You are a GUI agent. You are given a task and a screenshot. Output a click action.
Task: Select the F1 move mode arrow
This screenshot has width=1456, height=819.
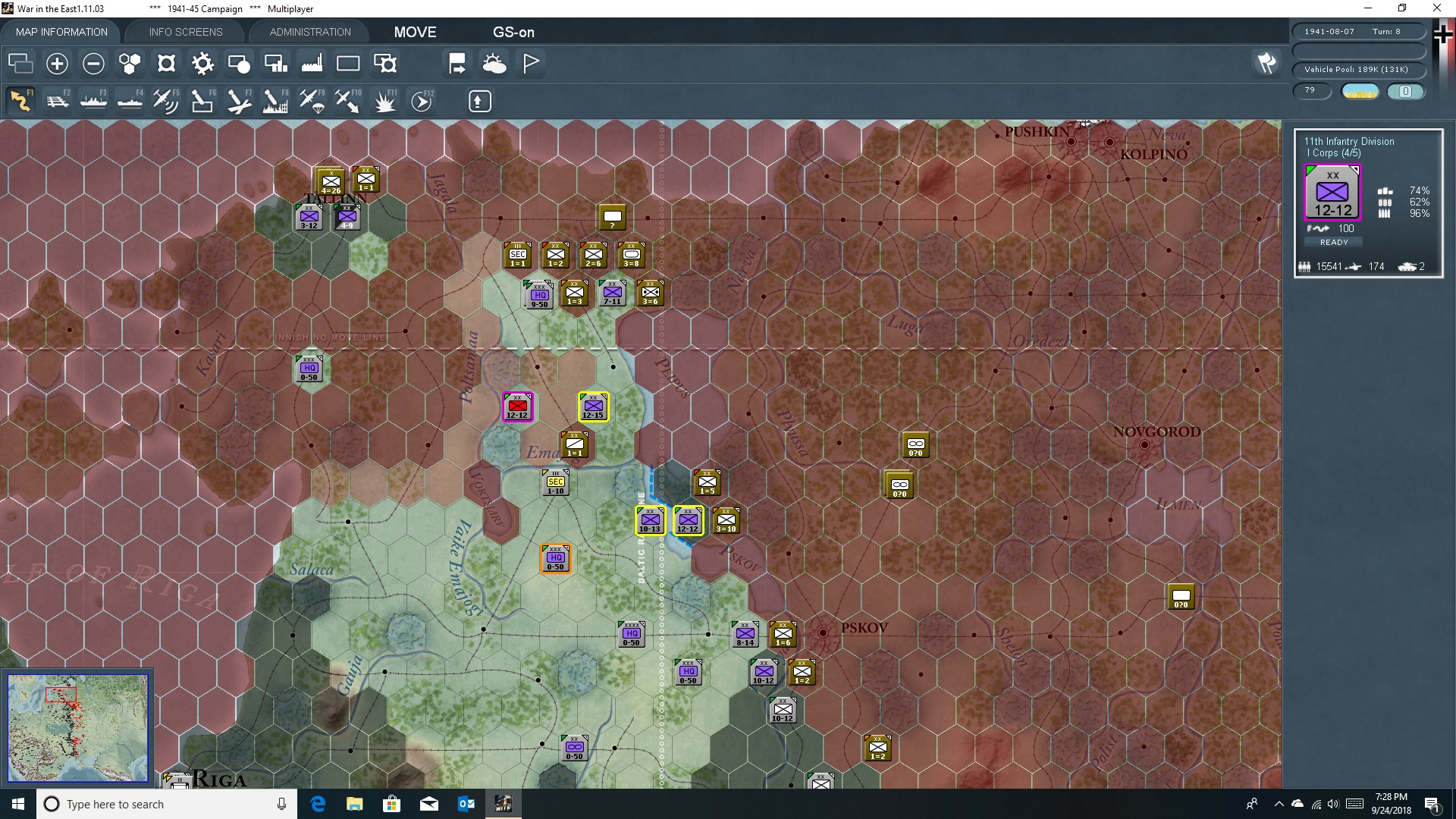pyautogui.click(x=20, y=101)
